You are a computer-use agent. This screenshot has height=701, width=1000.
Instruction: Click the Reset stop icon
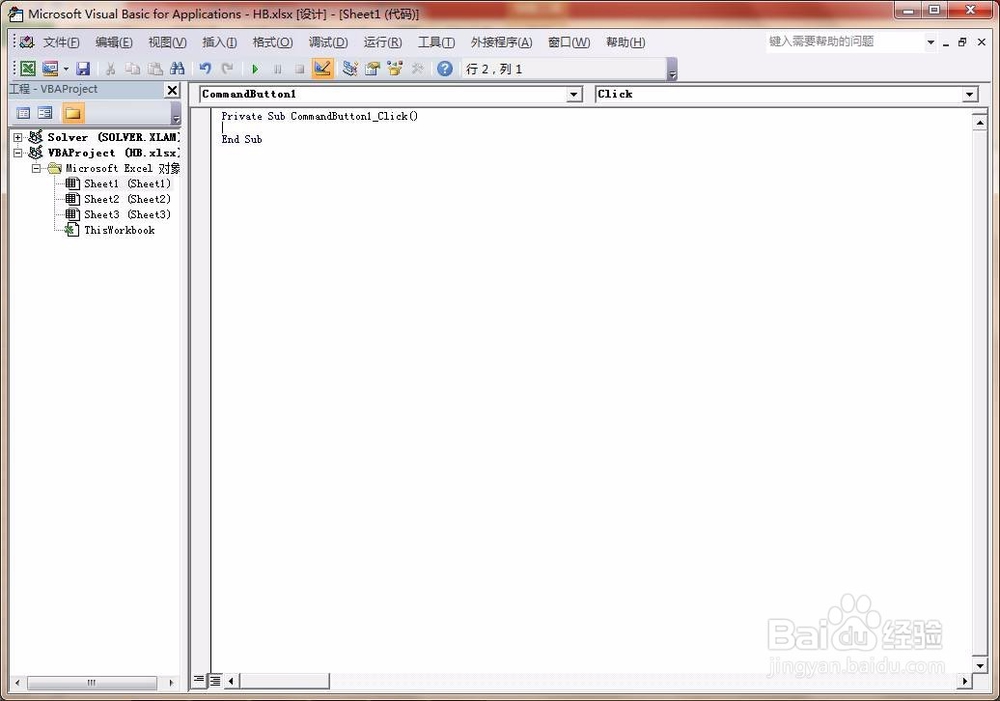point(300,69)
